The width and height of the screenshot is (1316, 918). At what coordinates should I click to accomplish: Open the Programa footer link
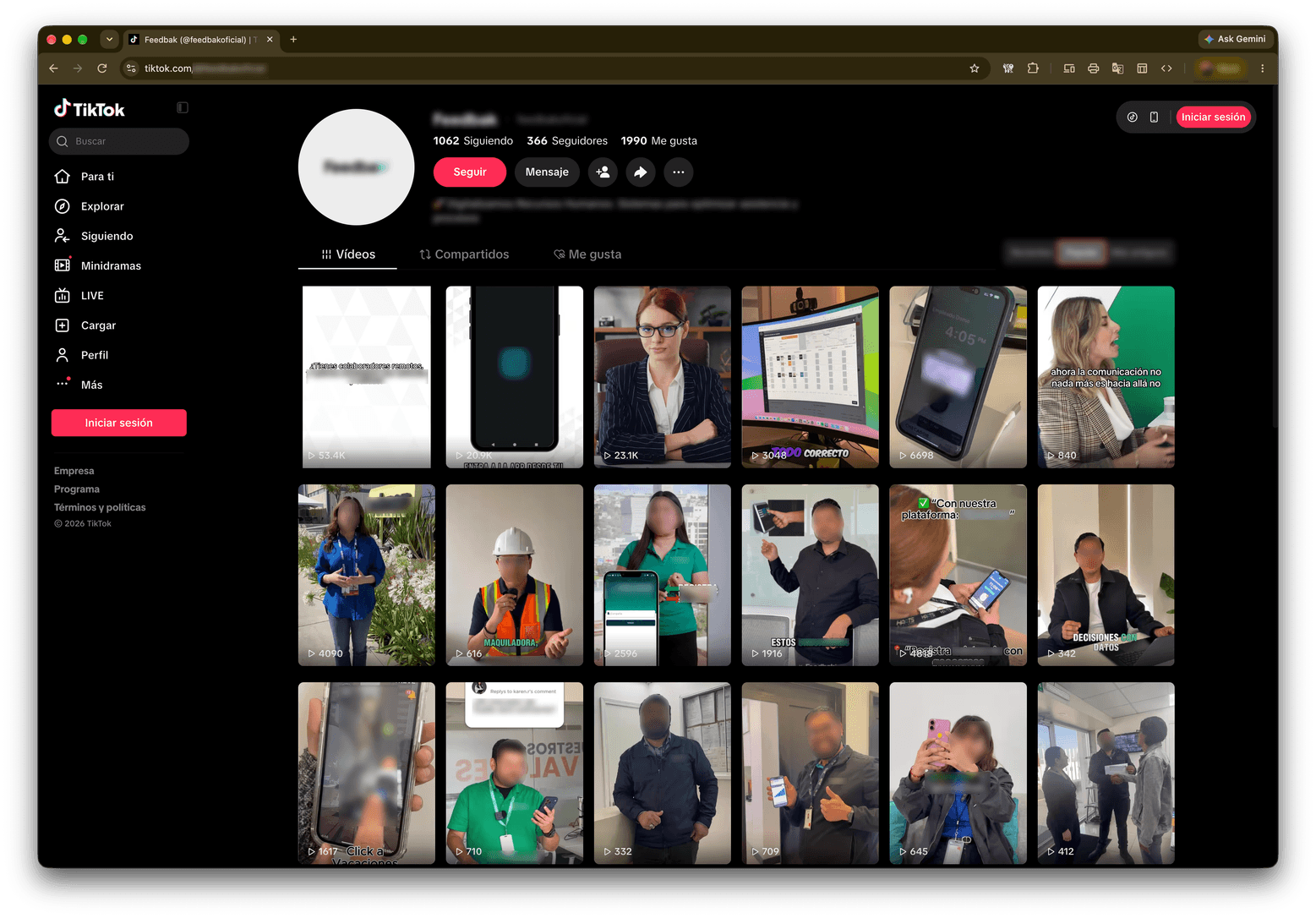point(77,489)
